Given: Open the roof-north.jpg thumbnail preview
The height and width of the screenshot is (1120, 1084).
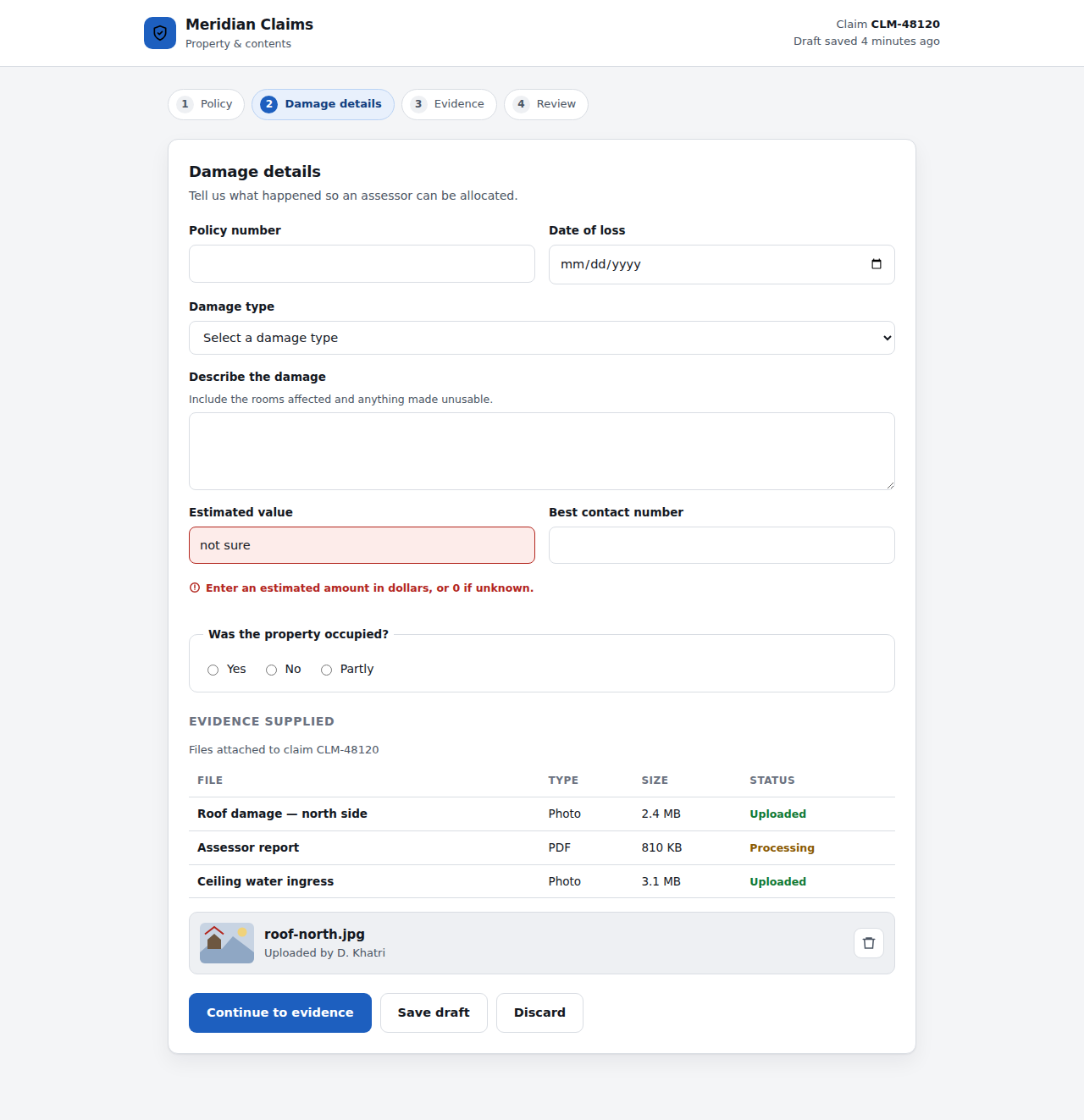Looking at the screenshot, I should (227, 943).
